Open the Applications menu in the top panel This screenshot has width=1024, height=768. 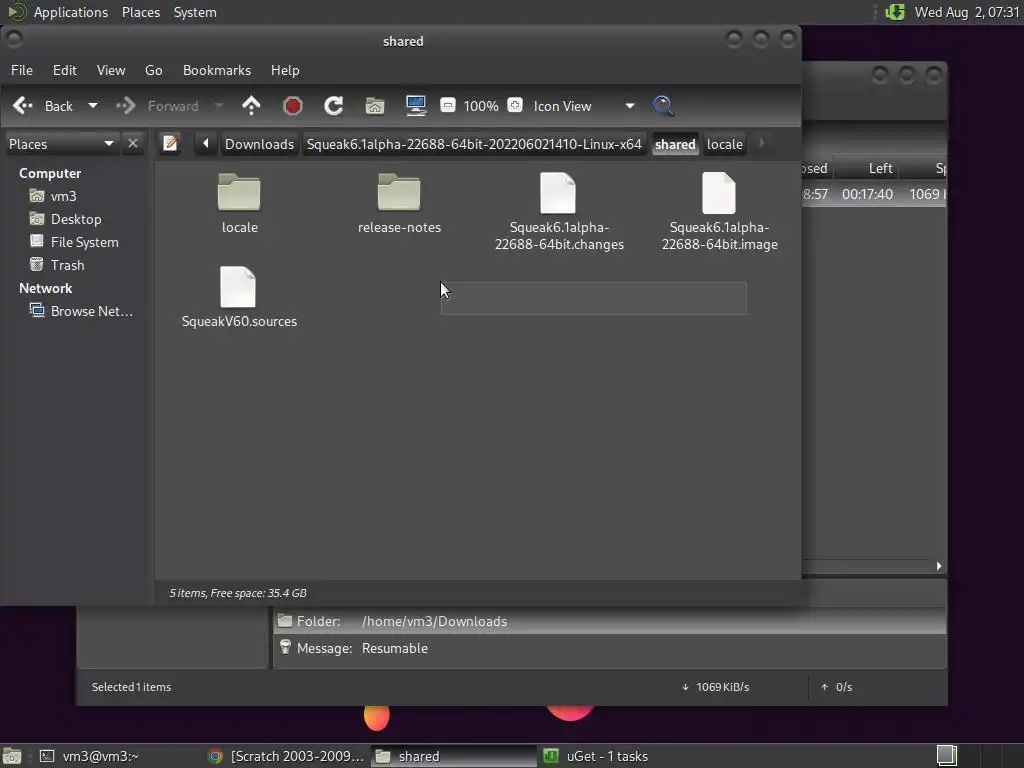pos(71,12)
